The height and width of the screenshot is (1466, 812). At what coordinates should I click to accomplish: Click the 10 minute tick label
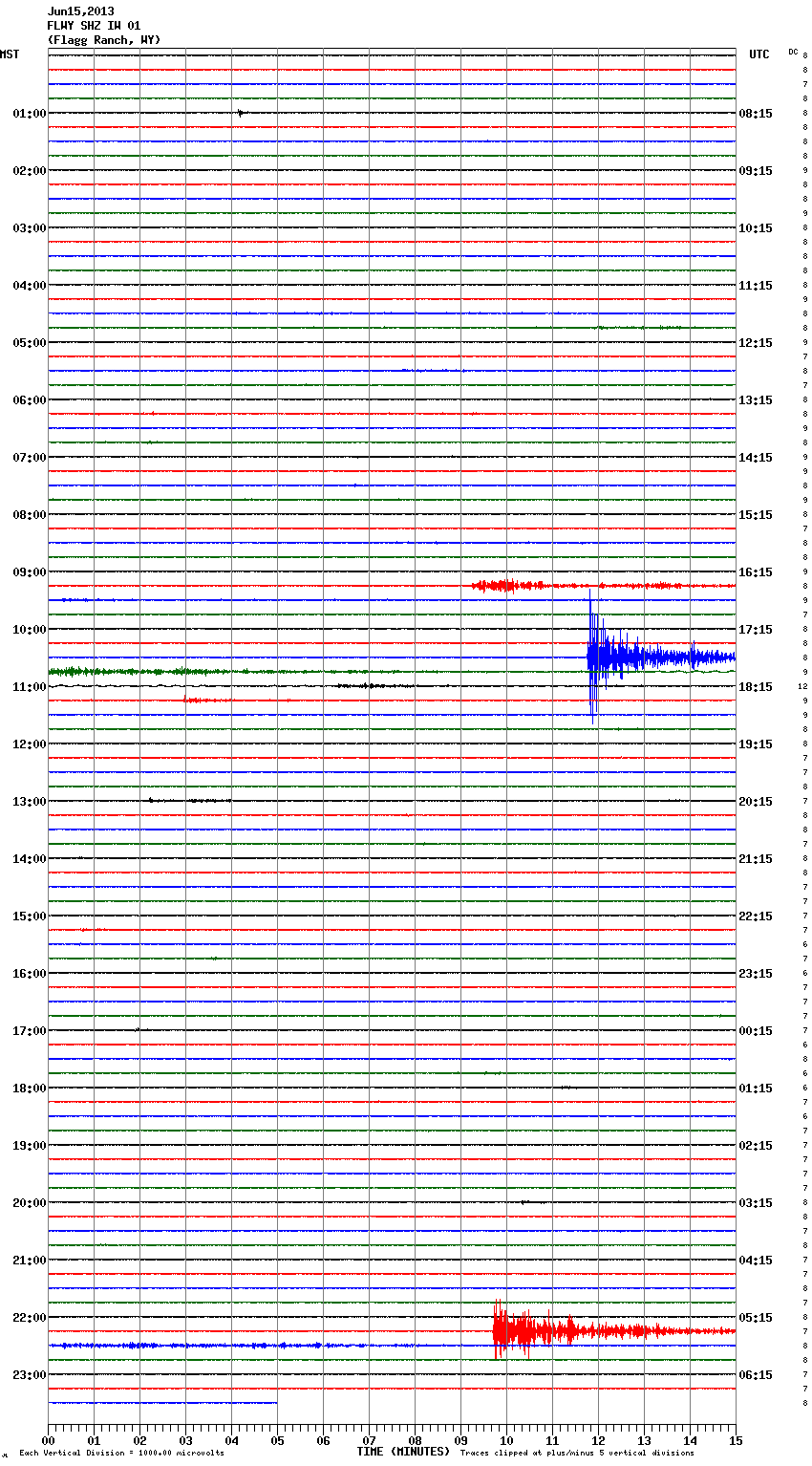pyautogui.click(x=506, y=1440)
